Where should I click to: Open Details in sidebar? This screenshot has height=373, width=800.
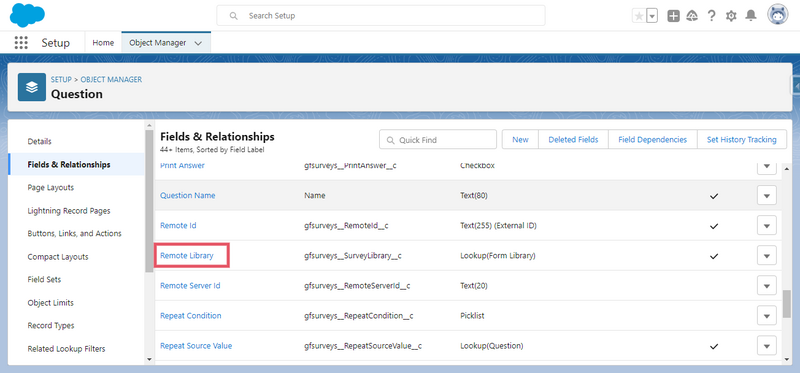click(x=39, y=141)
